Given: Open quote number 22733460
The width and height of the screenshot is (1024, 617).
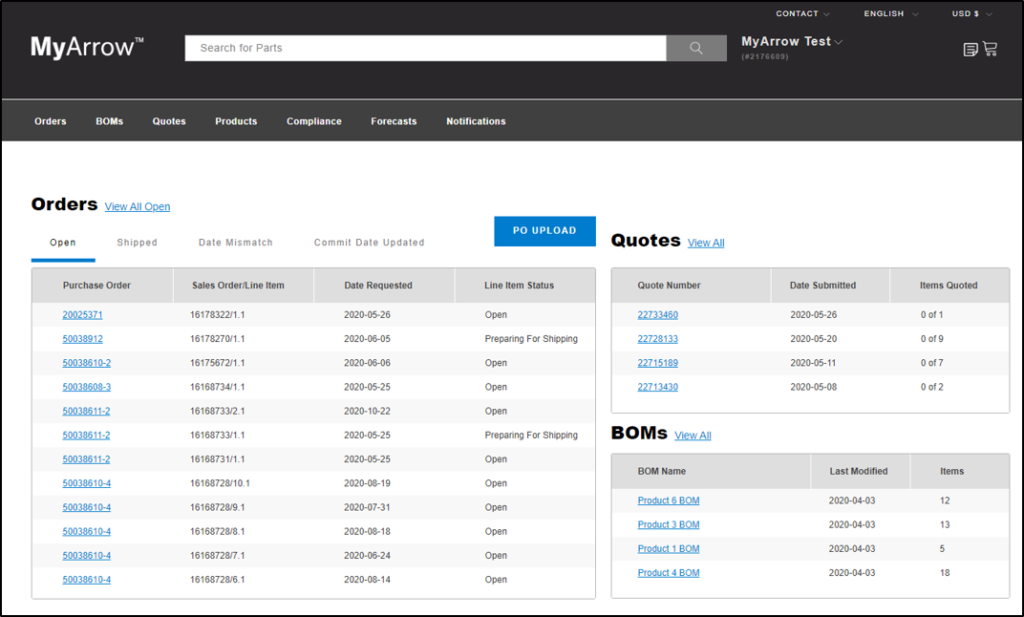Looking at the screenshot, I should [x=658, y=315].
